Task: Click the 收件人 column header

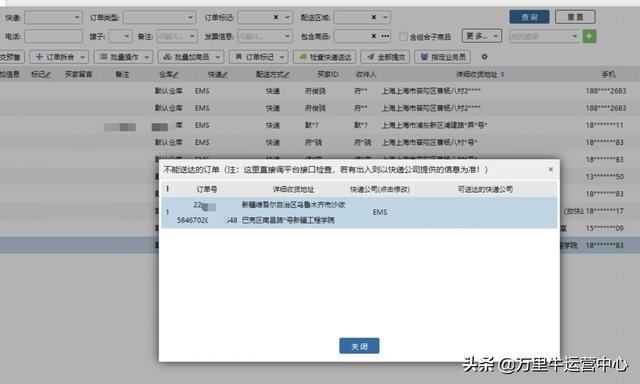Action: [x=366, y=74]
